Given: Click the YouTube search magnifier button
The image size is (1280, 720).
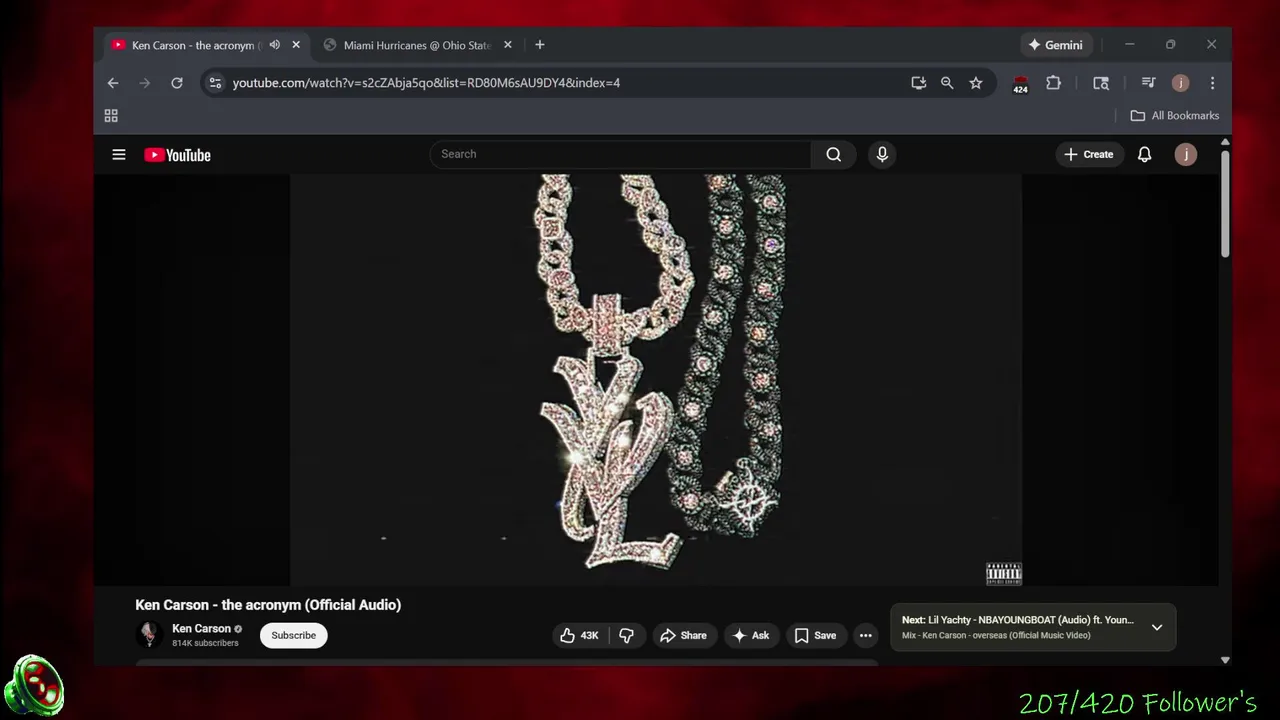Looking at the screenshot, I should (833, 154).
